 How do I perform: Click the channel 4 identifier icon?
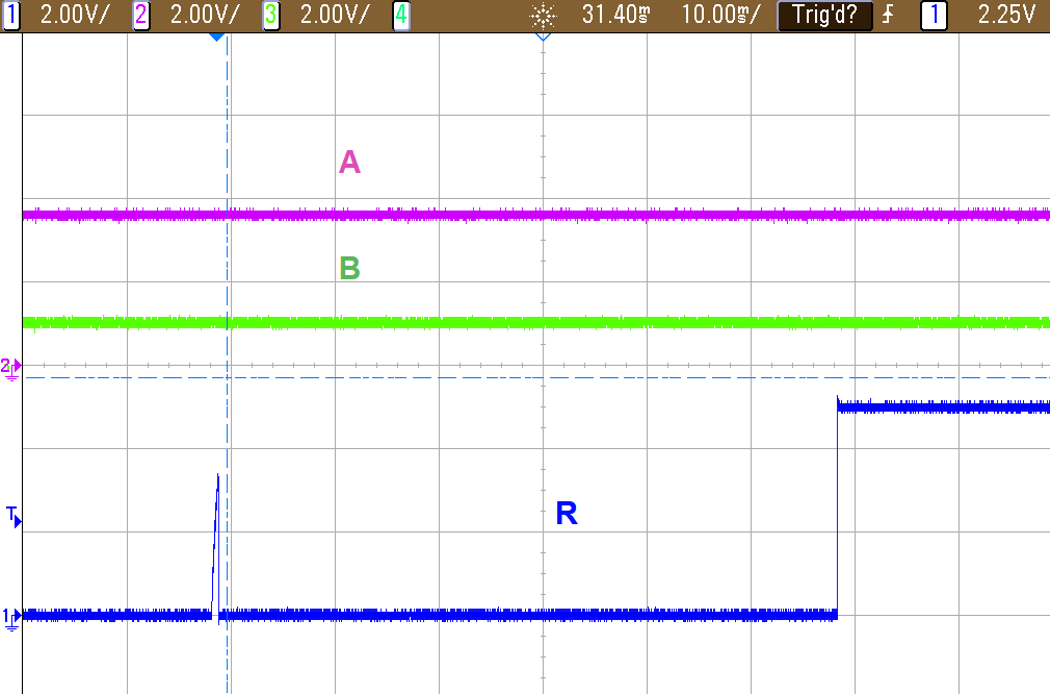click(400, 15)
